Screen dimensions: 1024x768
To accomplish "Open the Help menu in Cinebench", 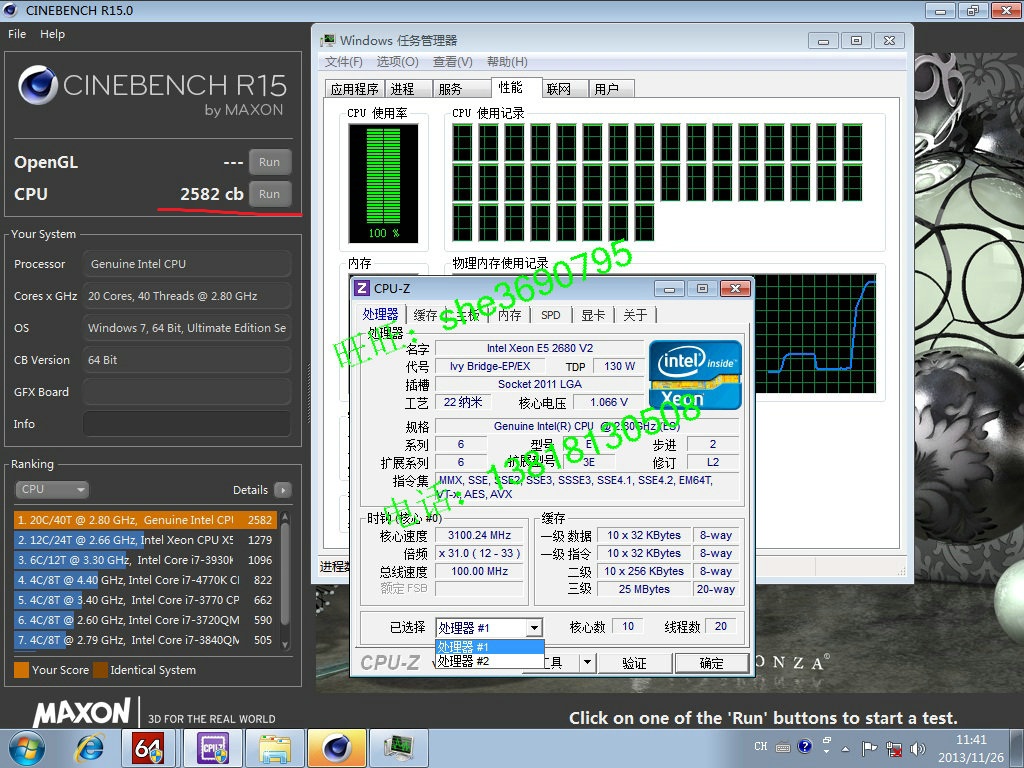I will point(52,34).
